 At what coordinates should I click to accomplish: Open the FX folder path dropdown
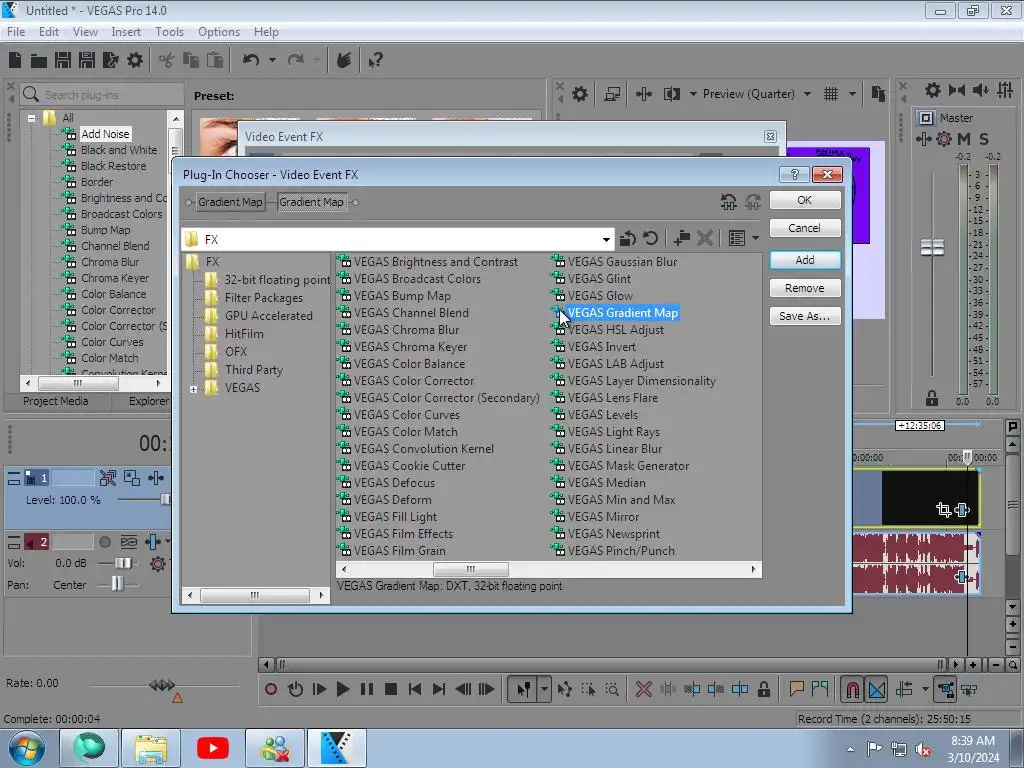606,239
